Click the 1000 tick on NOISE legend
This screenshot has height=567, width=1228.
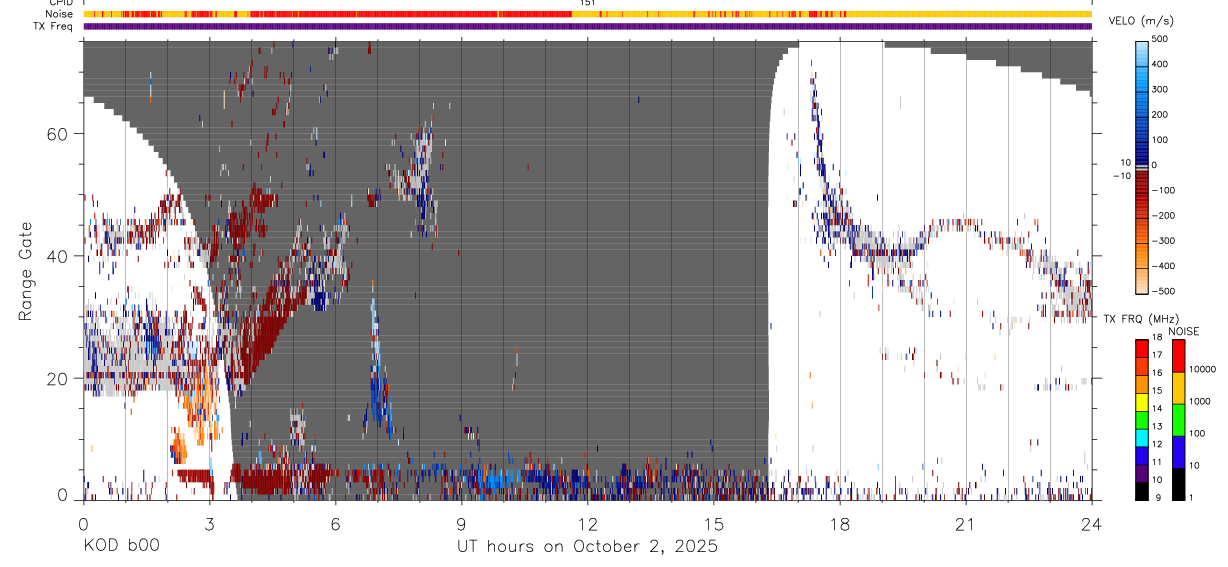[x=1201, y=401]
